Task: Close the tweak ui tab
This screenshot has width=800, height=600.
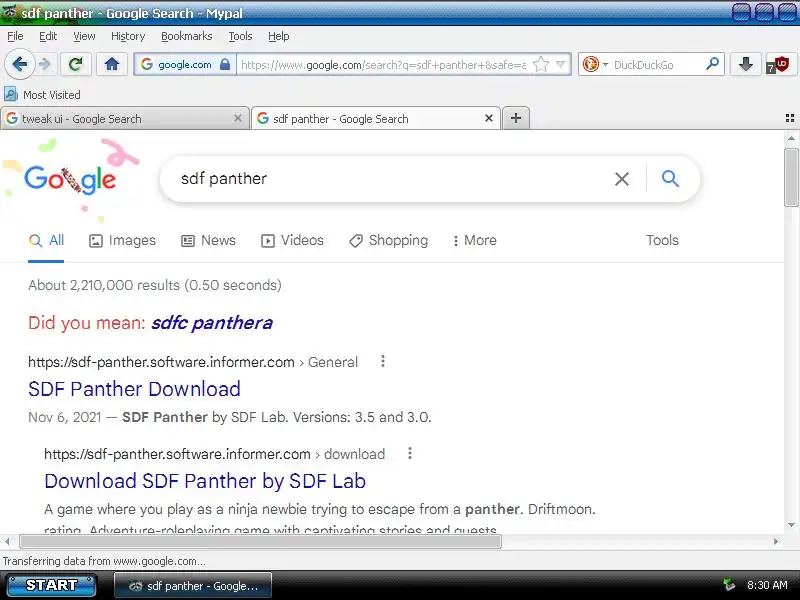Action: [237, 118]
